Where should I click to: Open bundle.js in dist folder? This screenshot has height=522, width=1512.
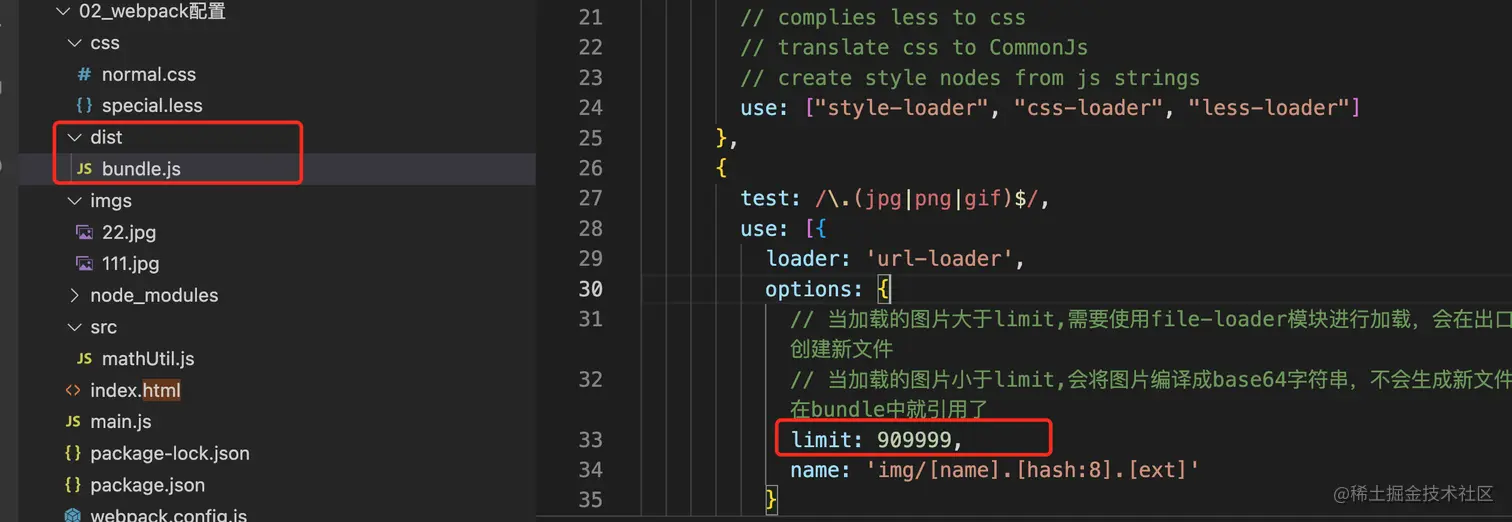[x=141, y=169]
